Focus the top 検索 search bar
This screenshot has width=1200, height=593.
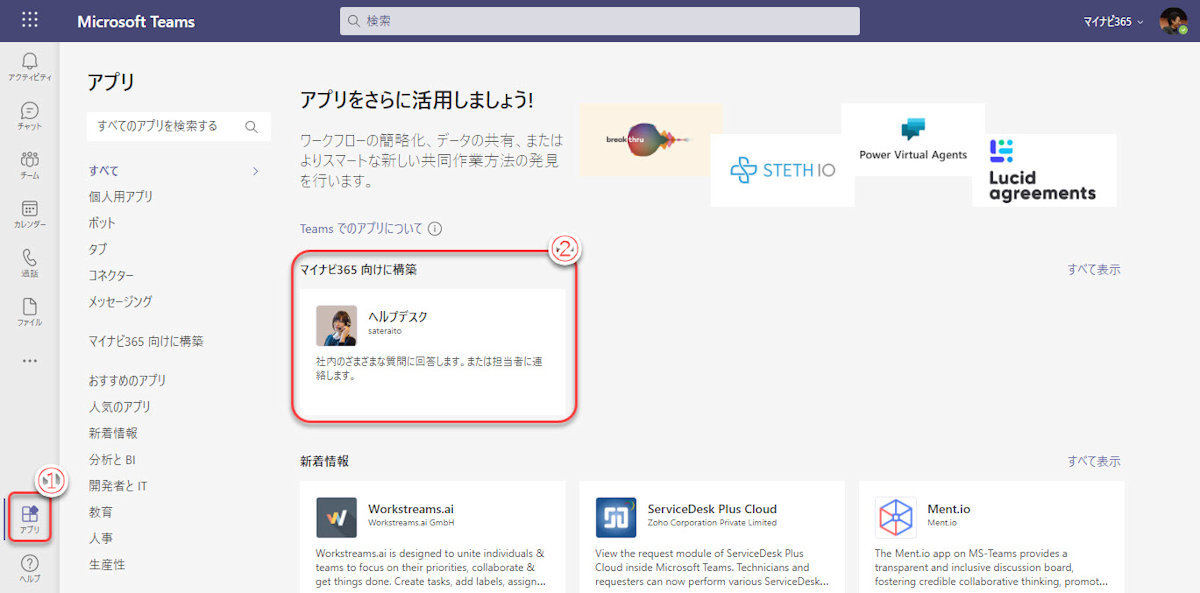tap(600, 21)
